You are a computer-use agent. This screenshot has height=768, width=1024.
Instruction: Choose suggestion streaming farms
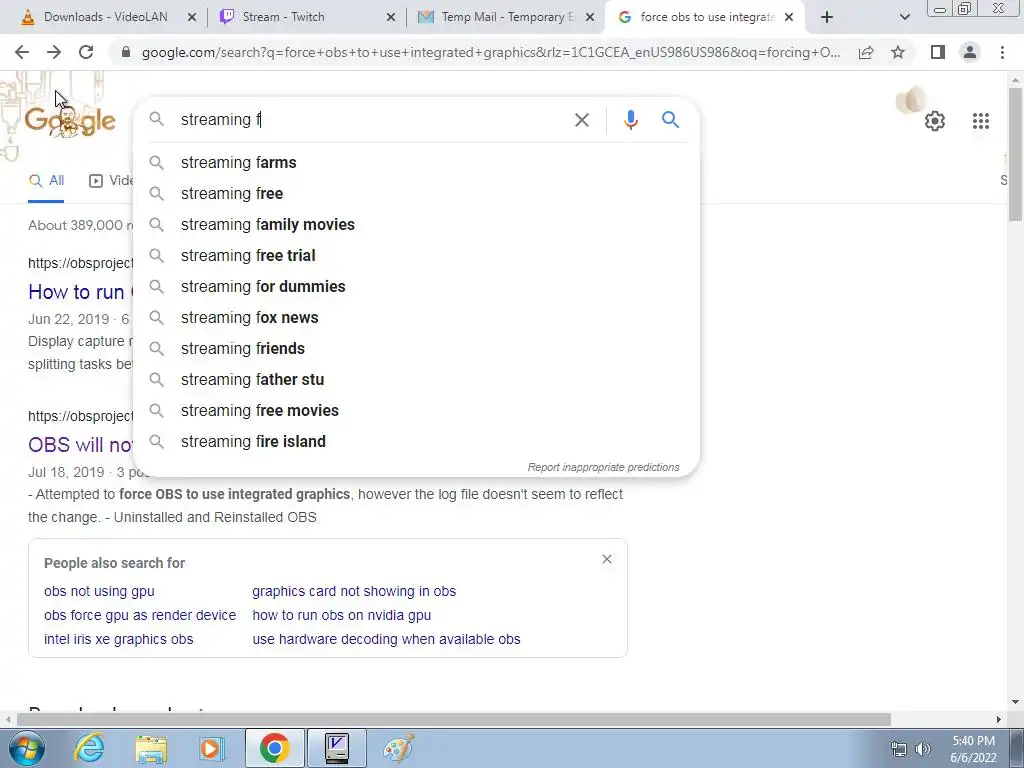pyautogui.click(x=417, y=163)
